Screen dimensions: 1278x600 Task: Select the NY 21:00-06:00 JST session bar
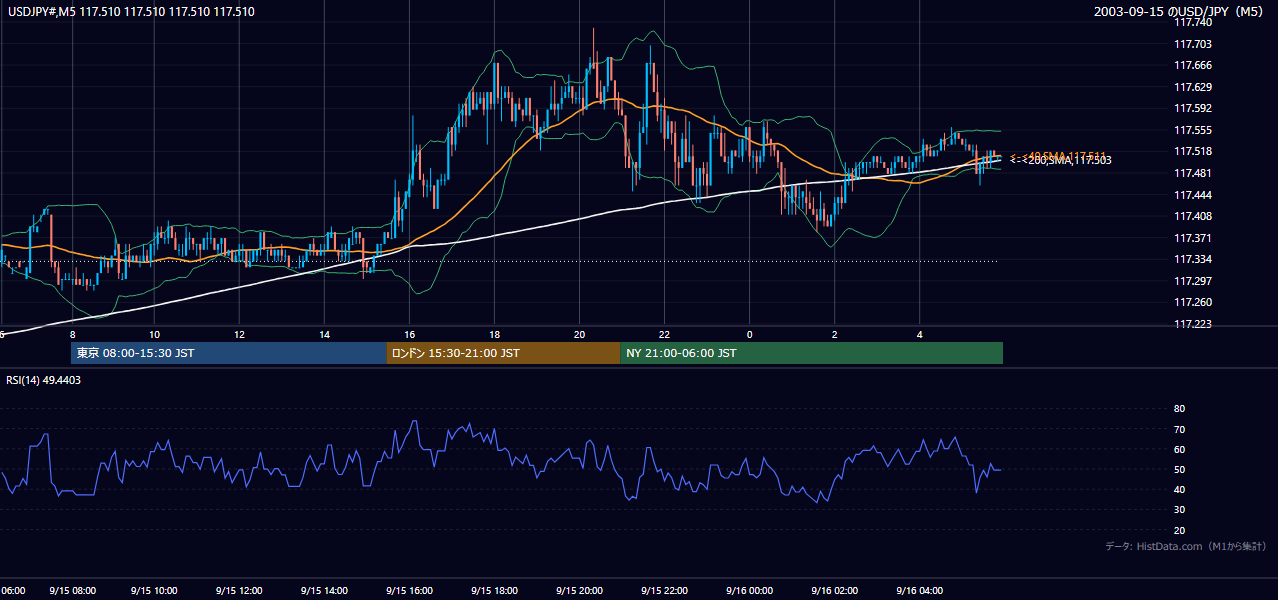pyautogui.click(x=811, y=353)
